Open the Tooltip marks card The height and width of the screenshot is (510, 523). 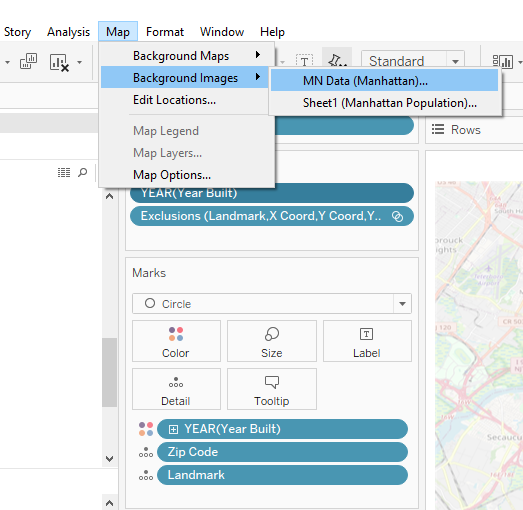[272, 389]
